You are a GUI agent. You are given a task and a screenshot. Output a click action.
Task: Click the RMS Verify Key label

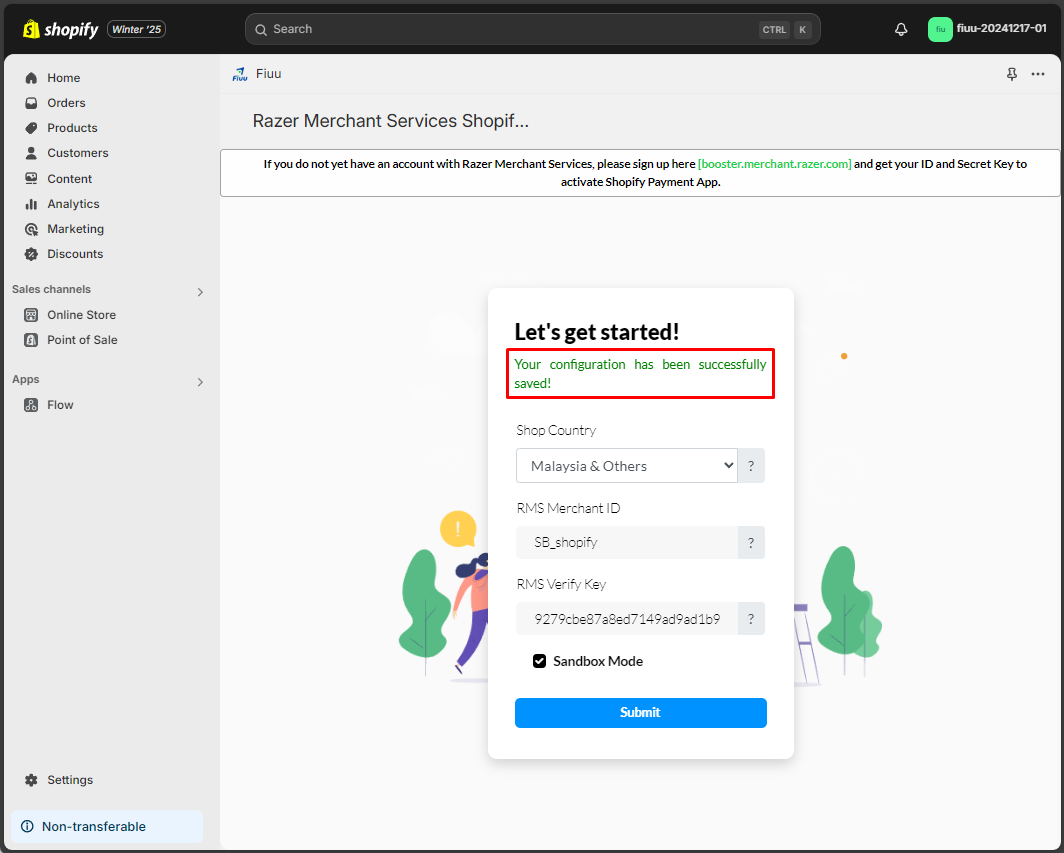[561, 584]
